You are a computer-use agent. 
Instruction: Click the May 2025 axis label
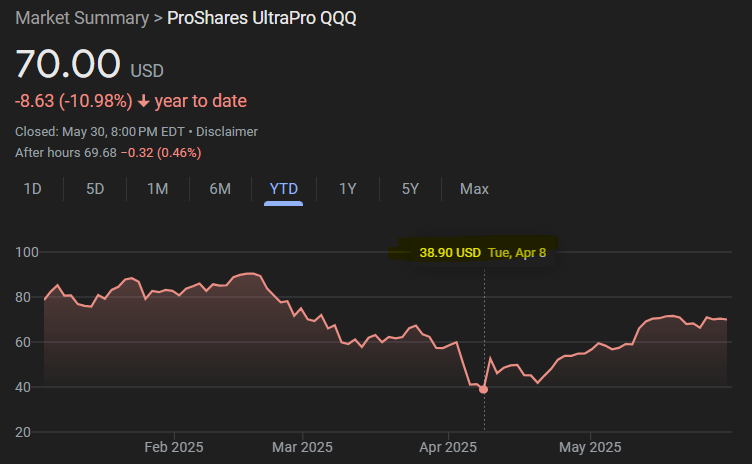click(590, 447)
